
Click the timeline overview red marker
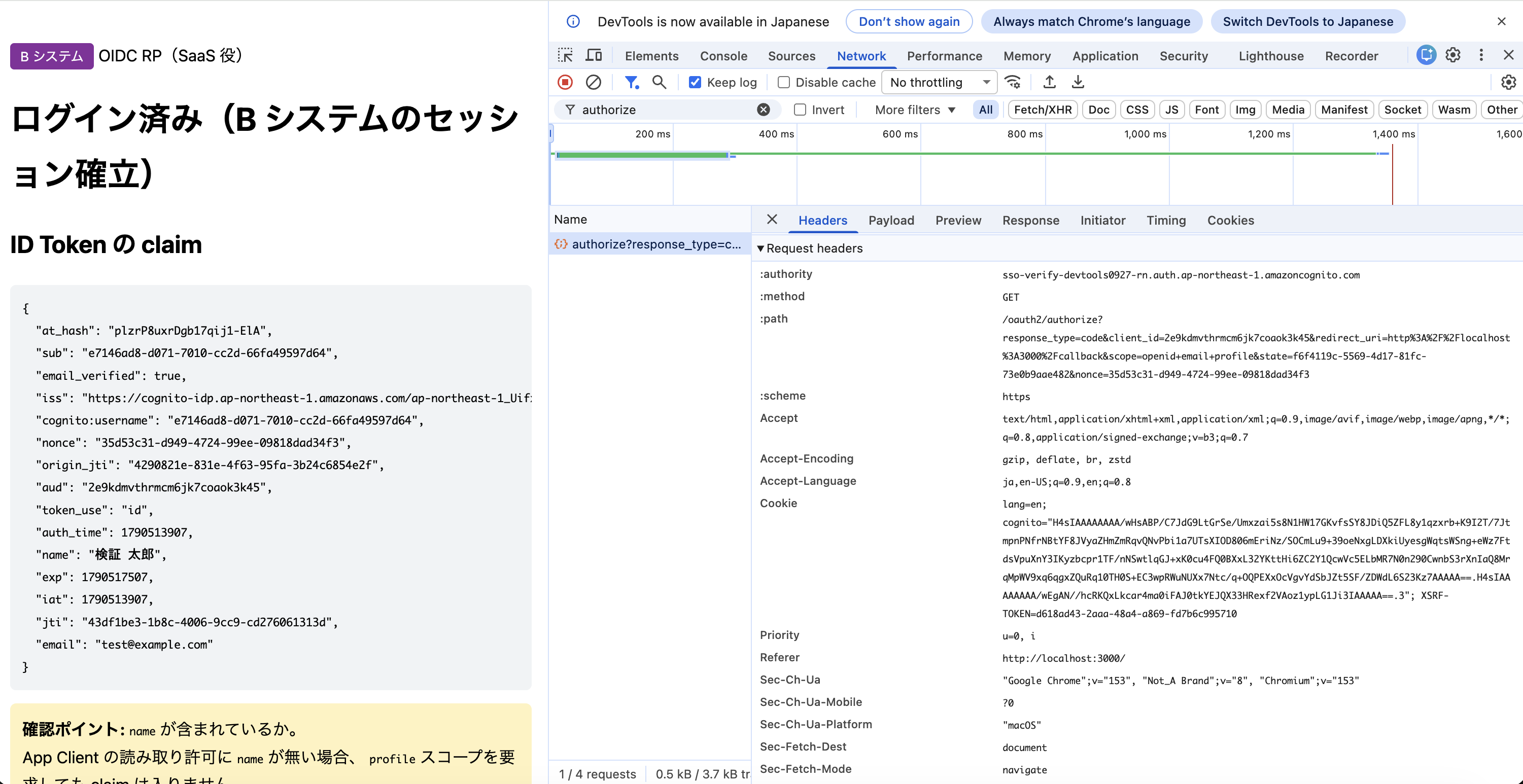[1392, 174]
